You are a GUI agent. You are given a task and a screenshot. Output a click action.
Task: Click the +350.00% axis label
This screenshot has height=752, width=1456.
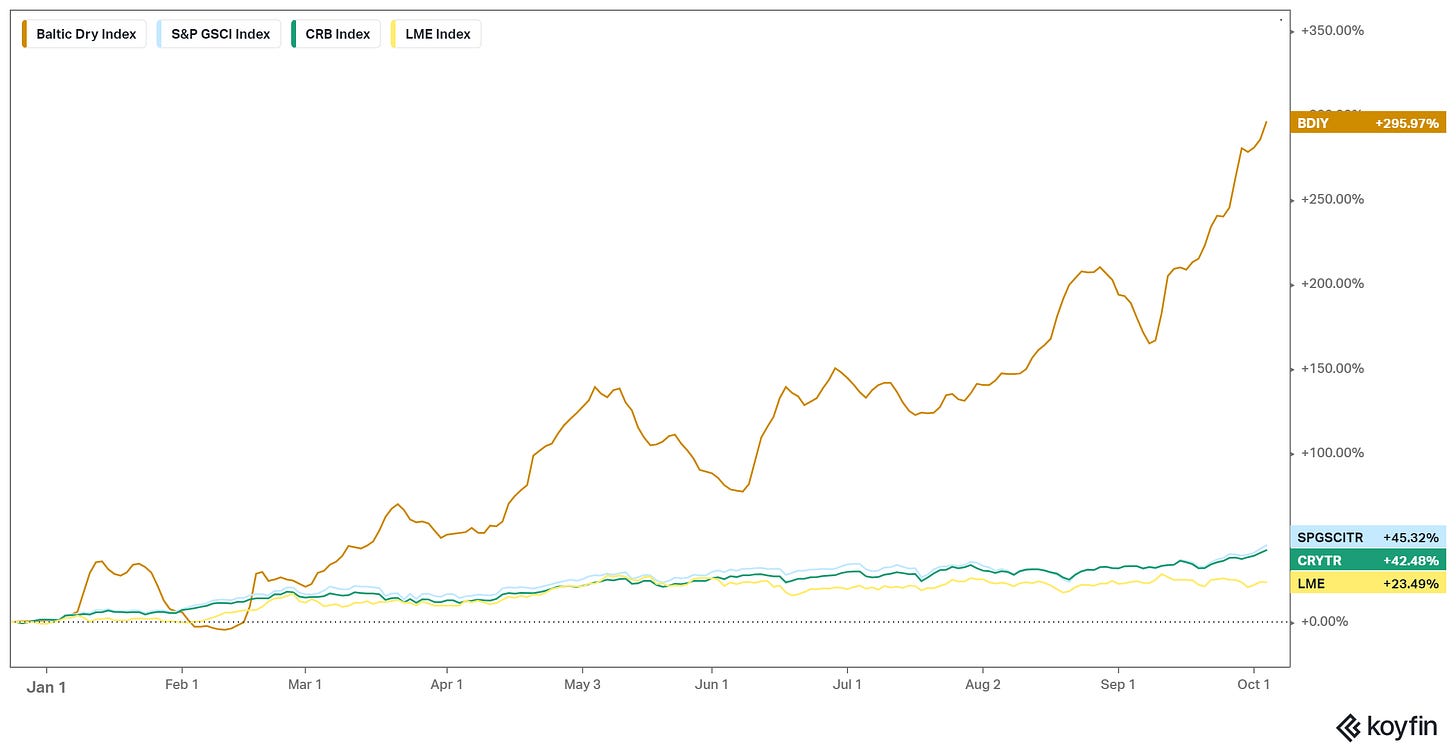(x=1333, y=31)
